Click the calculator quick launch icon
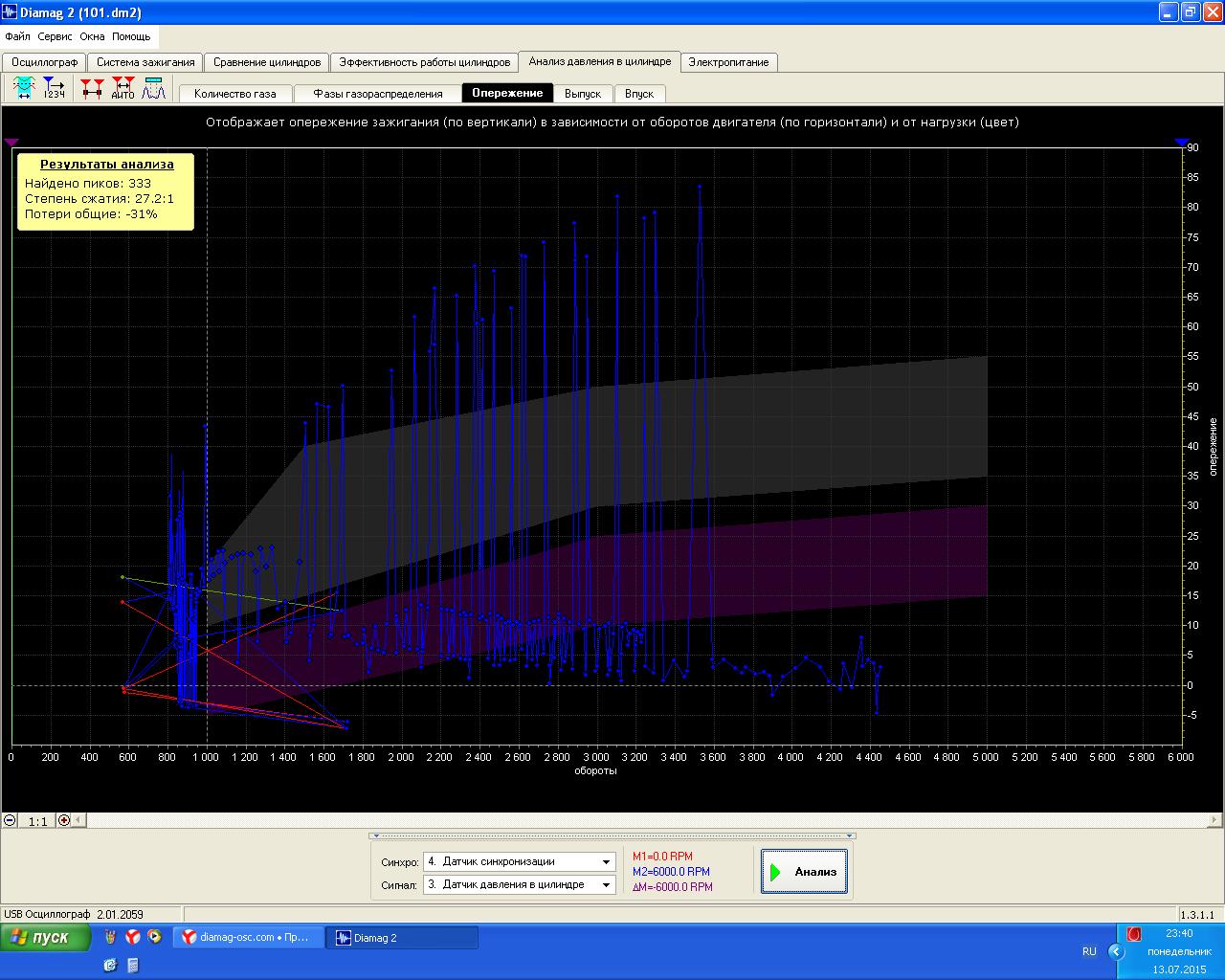The width and height of the screenshot is (1225, 980). click(132, 966)
